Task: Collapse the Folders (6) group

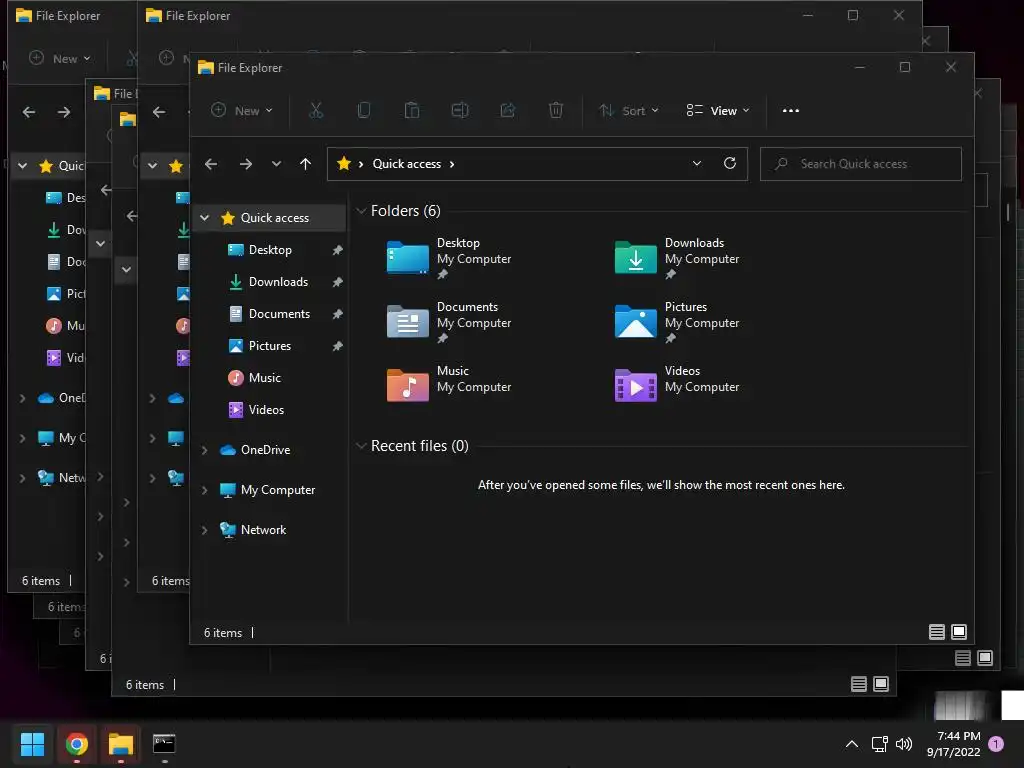Action: [x=360, y=210]
